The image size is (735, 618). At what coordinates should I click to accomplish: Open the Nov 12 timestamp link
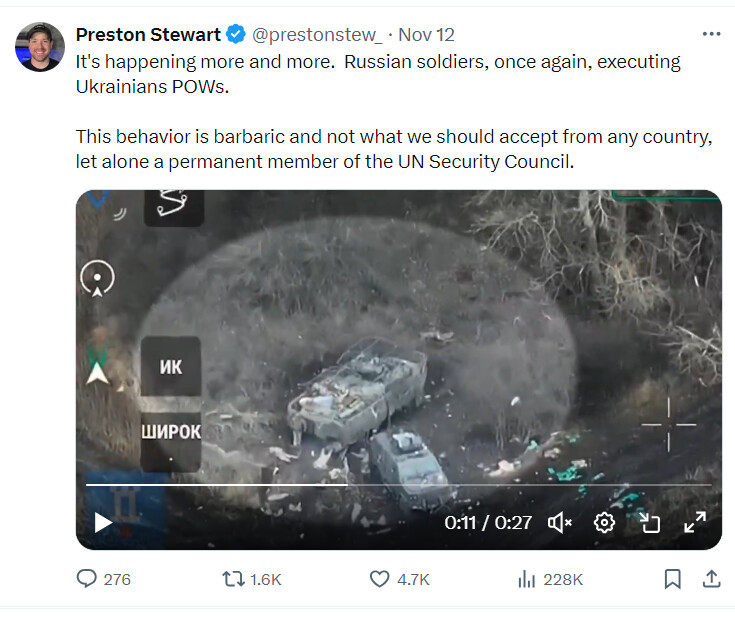click(x=426, y=35)
